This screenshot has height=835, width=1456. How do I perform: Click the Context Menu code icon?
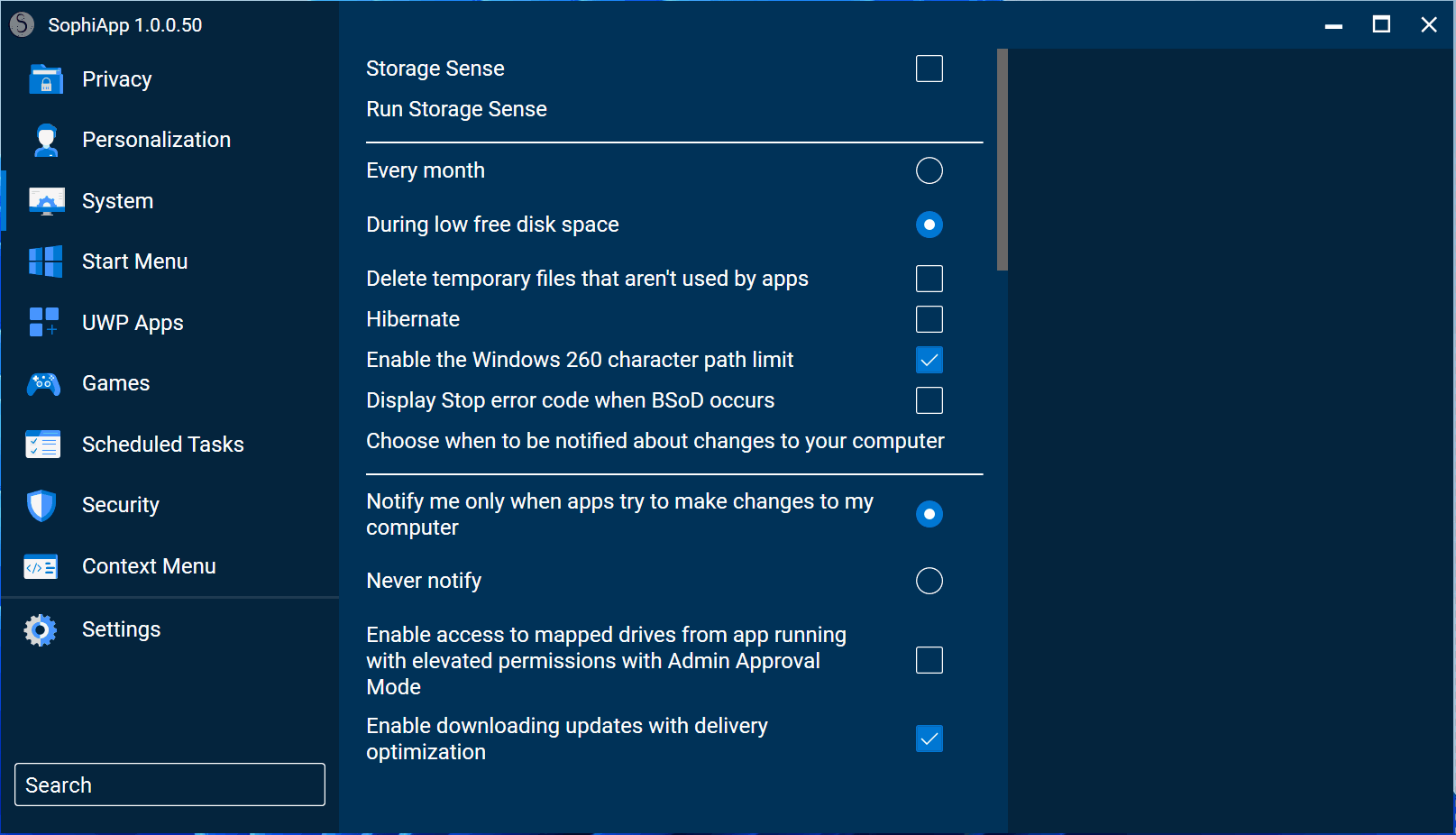pyautogui.click(x=41, y=566)
